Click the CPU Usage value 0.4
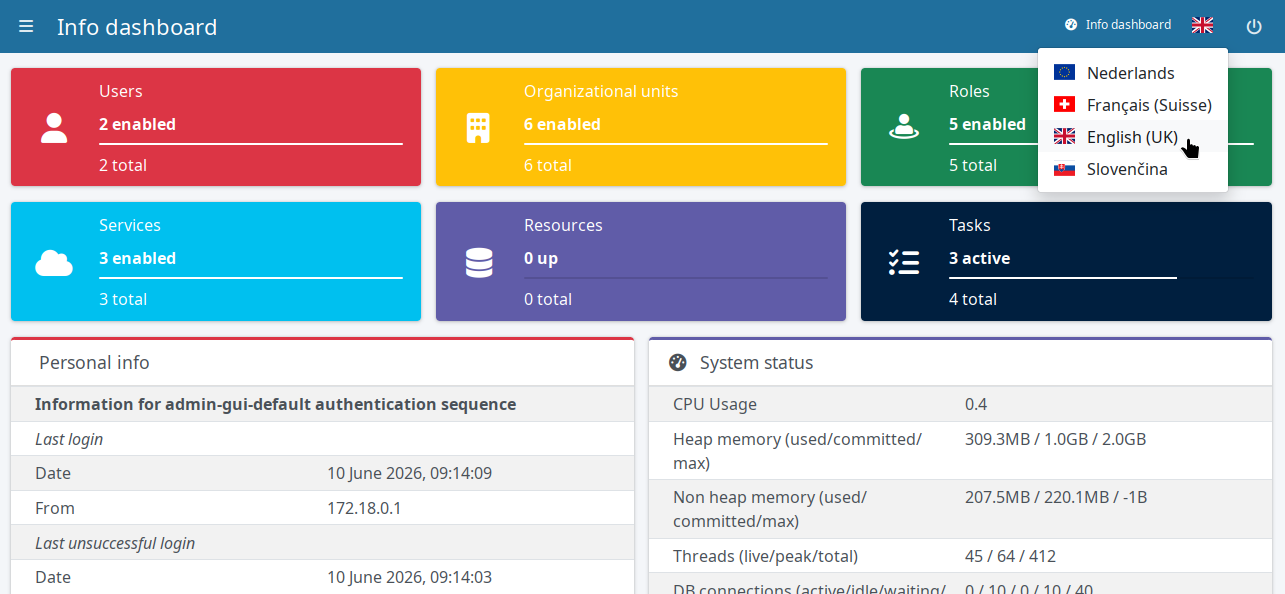Image resolution: width=1285 pixels, height=594 pixels. (976, 404)
